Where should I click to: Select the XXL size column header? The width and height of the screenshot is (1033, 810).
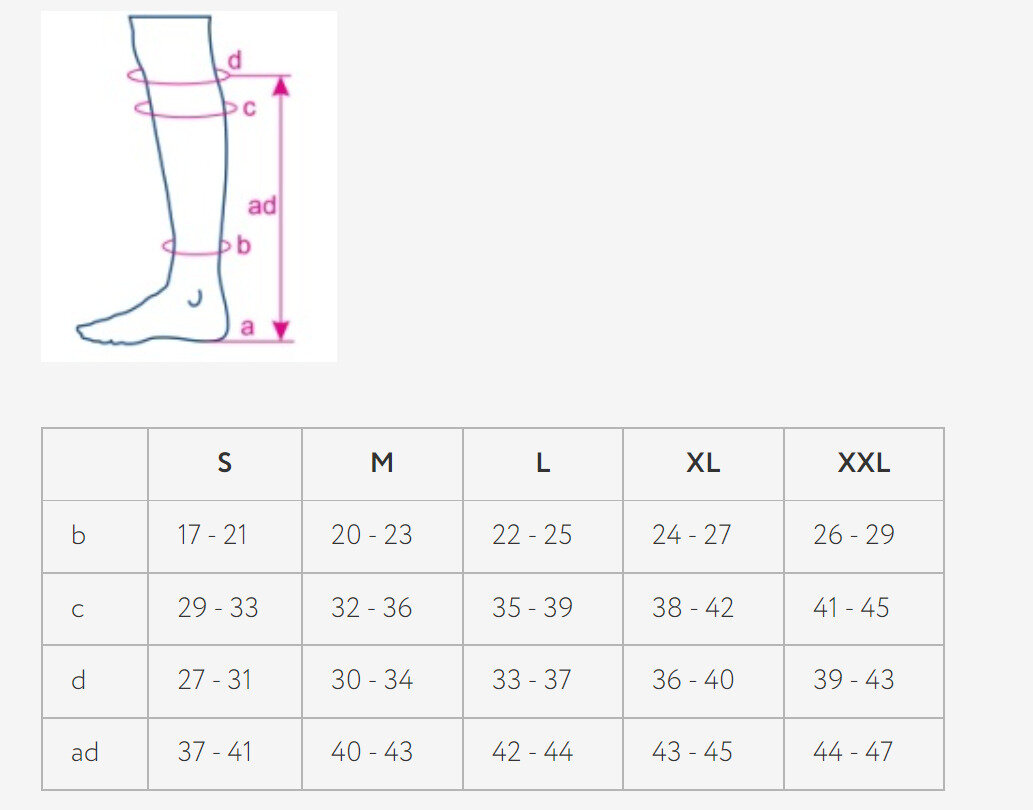[864, 463]
